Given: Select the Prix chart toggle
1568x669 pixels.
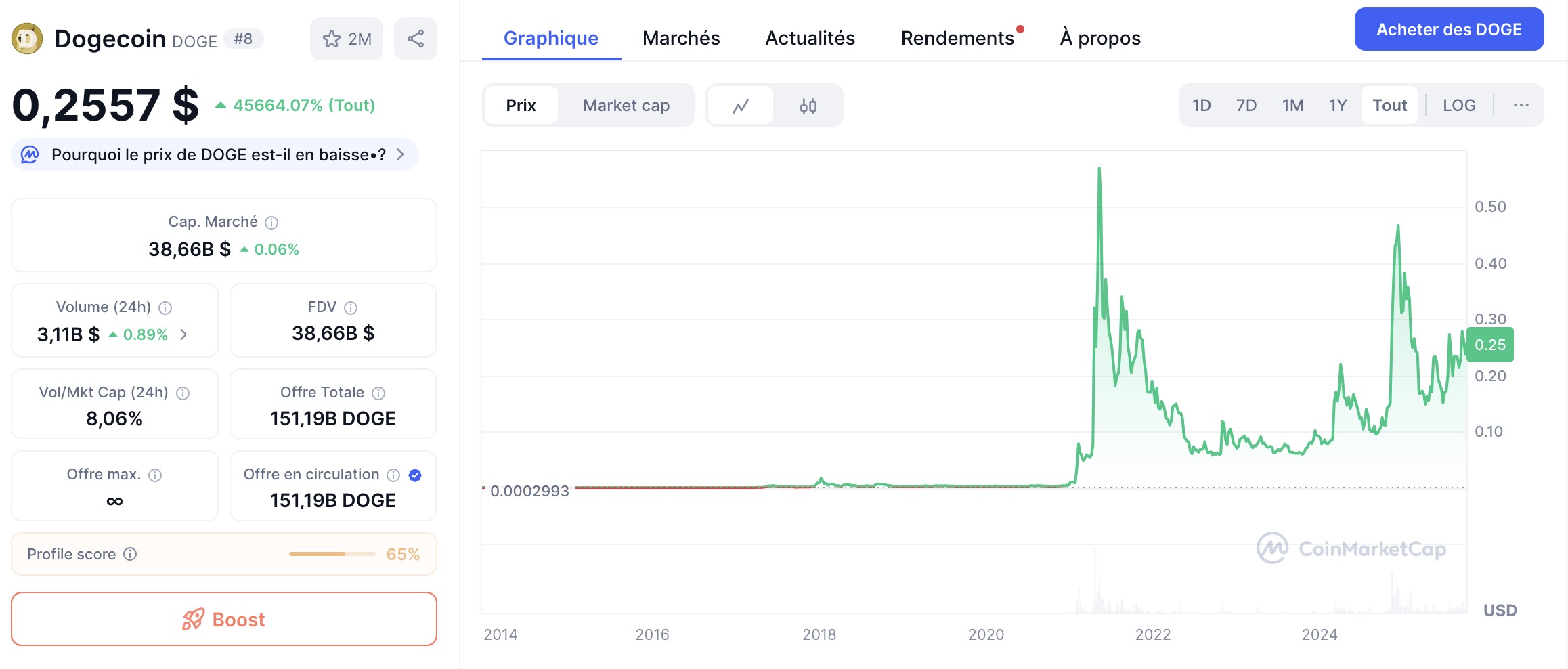Looking at the screenshot, I should [x=521, y=106].
